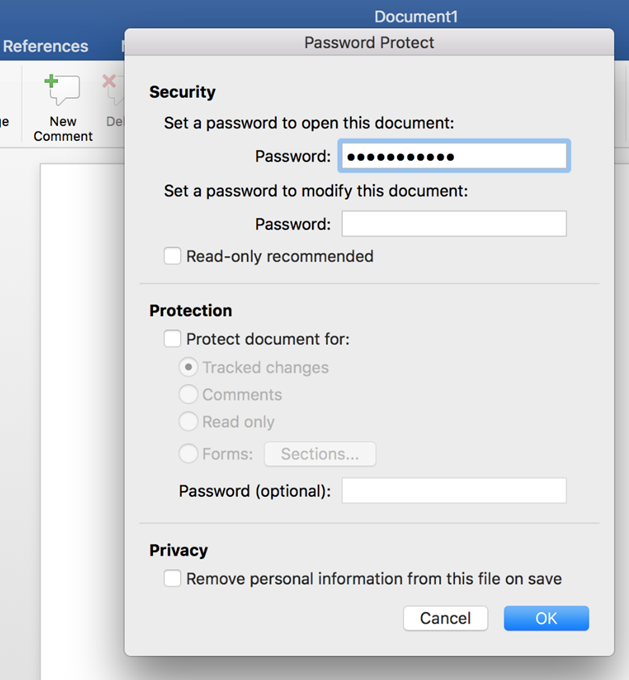Check Protect document for option
629x680 pixels.
click(x=172, y=339)
